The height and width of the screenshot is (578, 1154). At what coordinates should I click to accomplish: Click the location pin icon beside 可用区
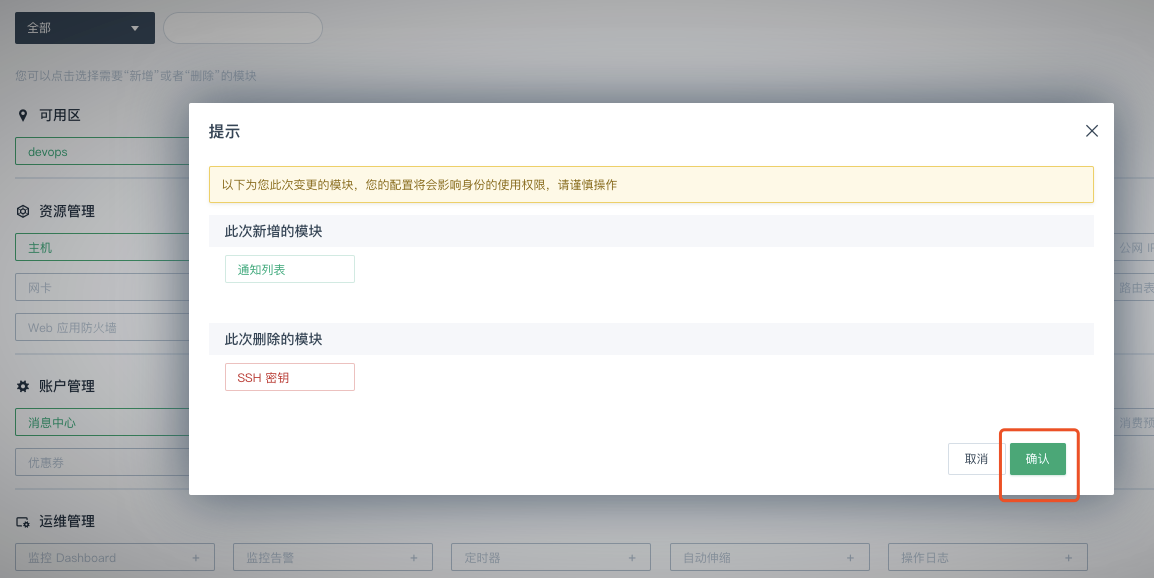tap(23, 115)
